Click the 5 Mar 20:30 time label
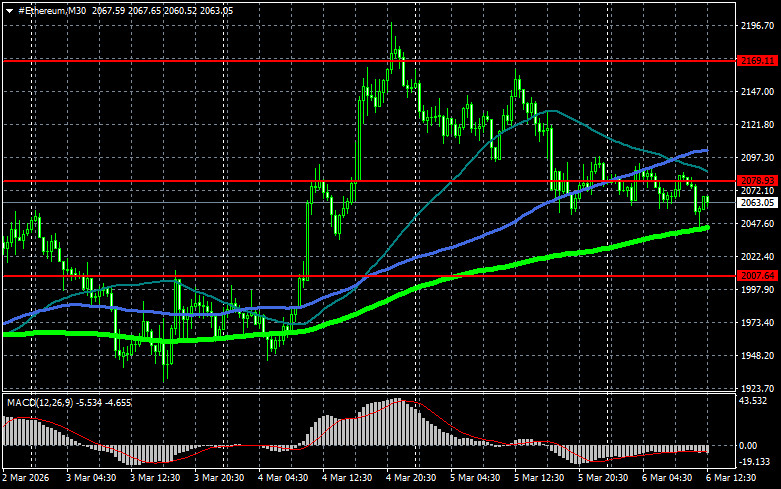 pyautogui.click(x=603, y=478)
